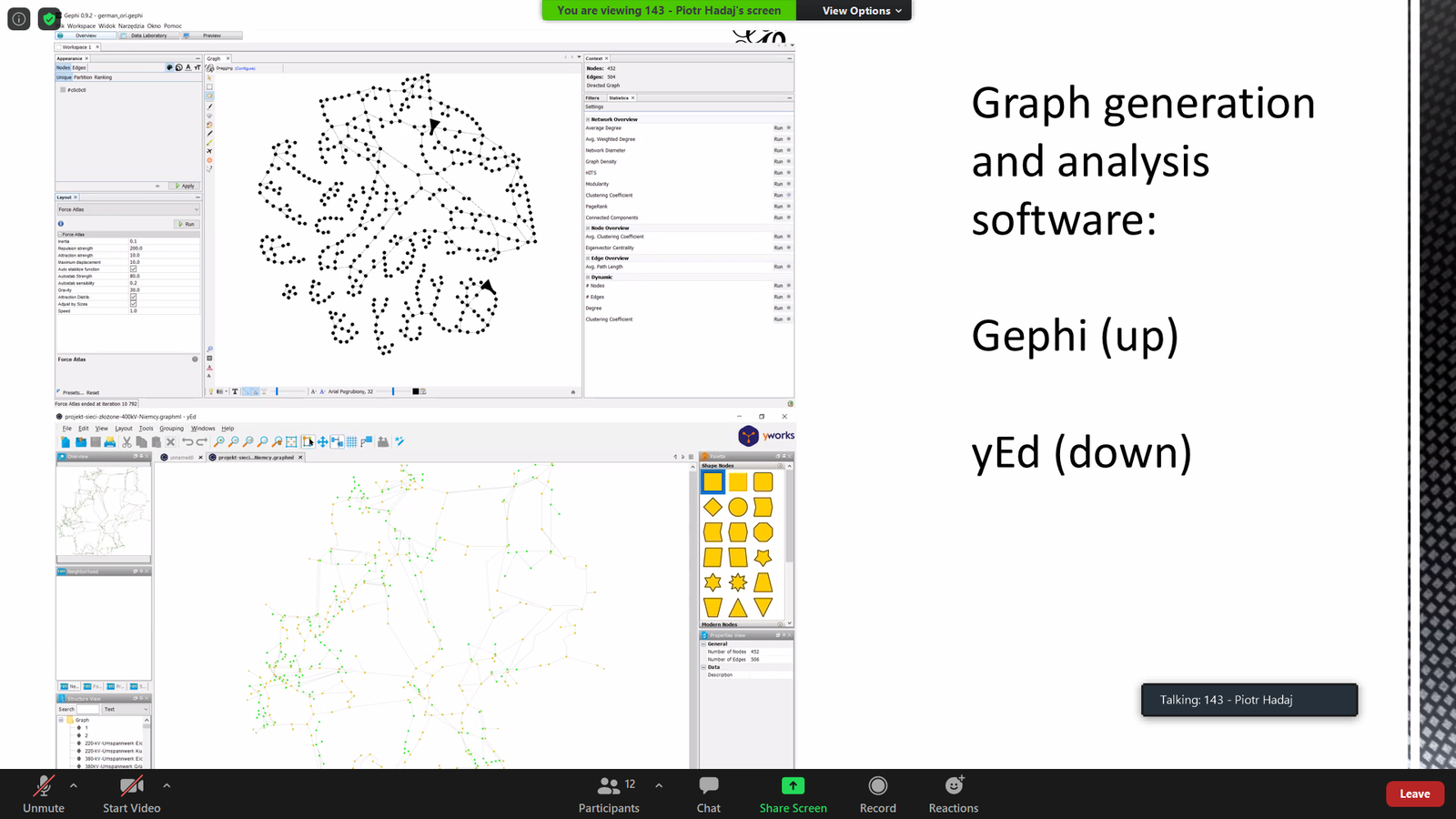Image resolution: width=1456 pixels, height=819 pixels.
Task: Switch to the Filters tab
Action: 592,97
